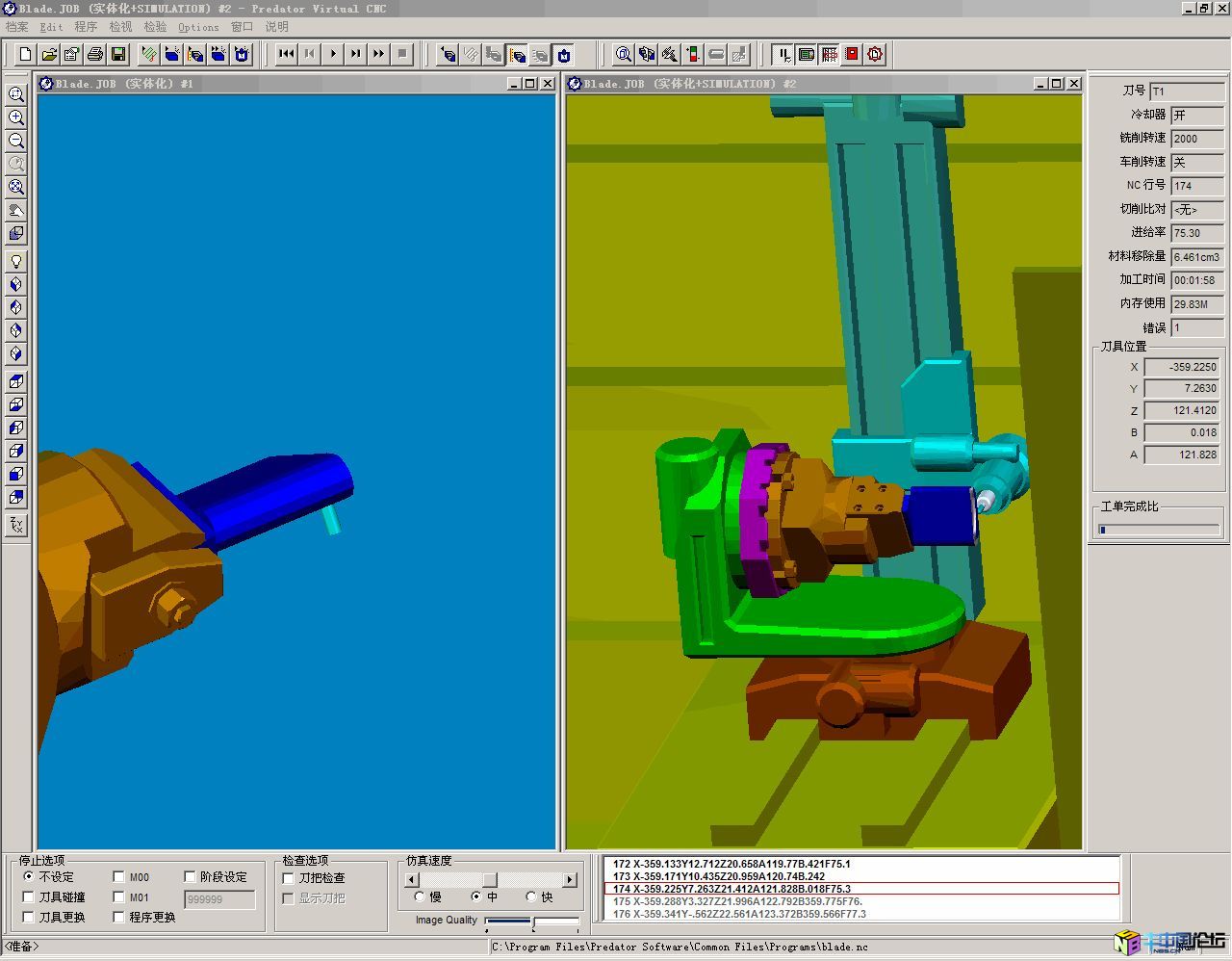
Task: Click the New file toolbar icon
Action: click(x=26, y=54)
